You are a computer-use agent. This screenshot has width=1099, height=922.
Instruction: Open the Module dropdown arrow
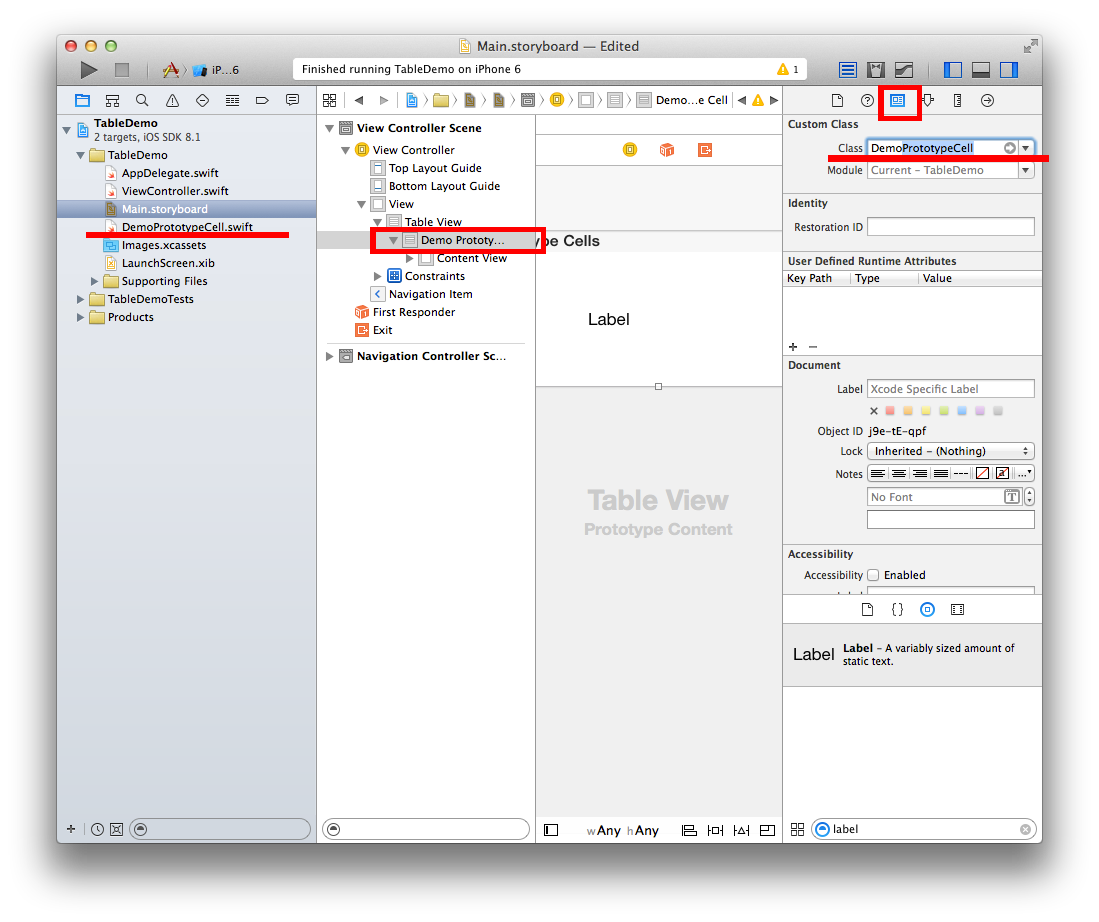coord(1025,170)
